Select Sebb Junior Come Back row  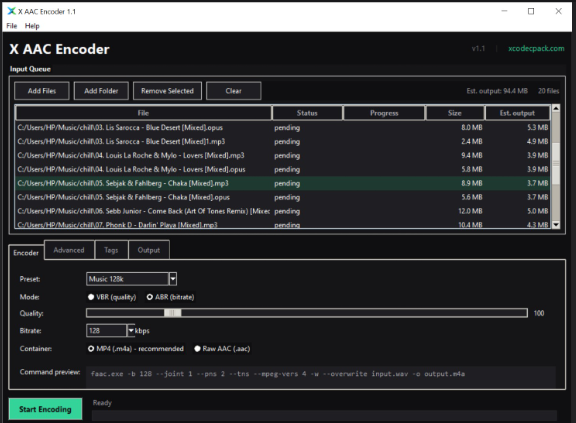282,211
